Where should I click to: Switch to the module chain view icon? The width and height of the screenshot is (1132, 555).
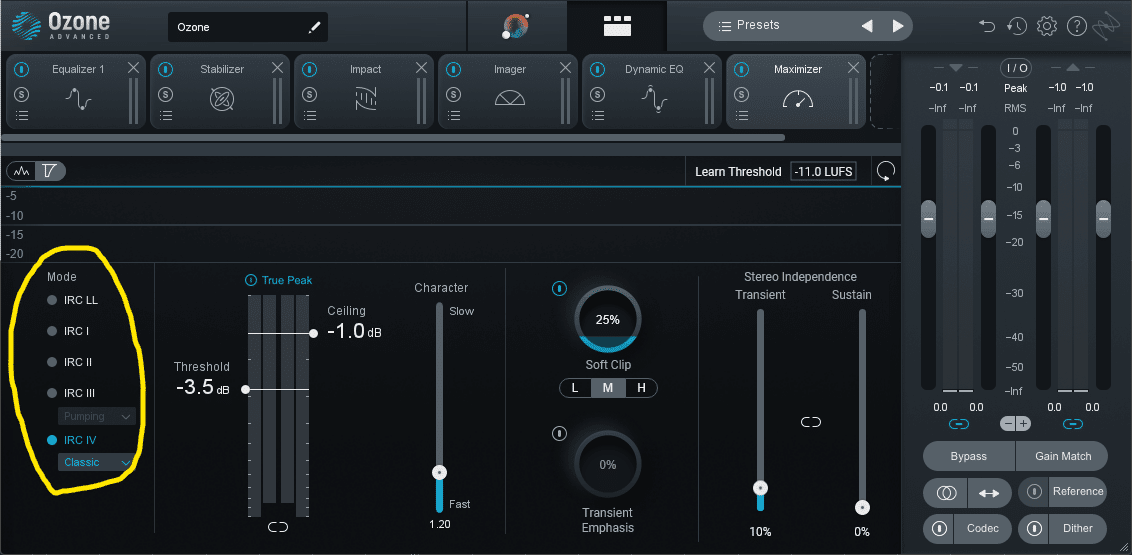[x=617, y=27]
